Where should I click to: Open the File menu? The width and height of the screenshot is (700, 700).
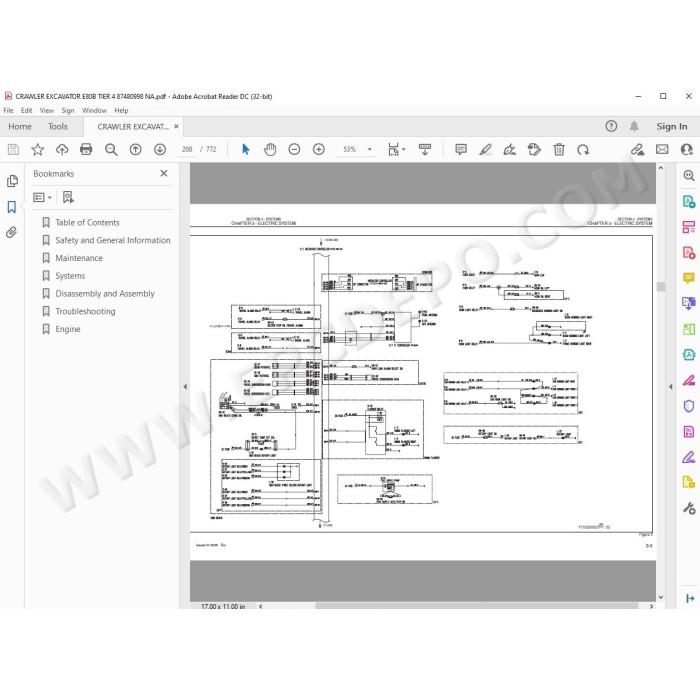coord(8,110)
